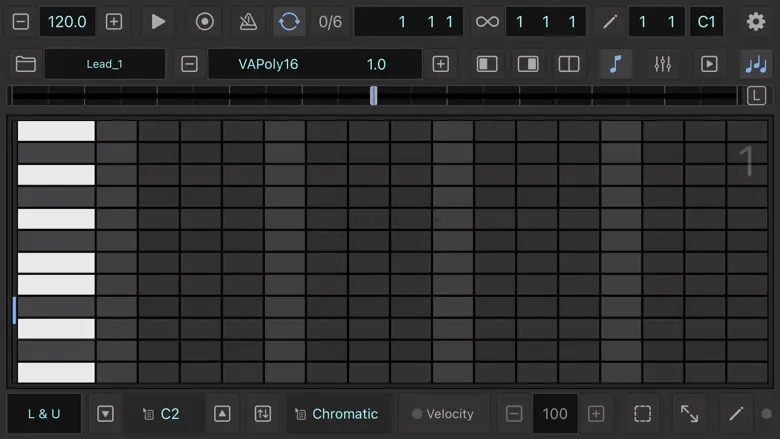Image resolution: width=780 pixels, height=439 pixels.
Task: Click the expand arrows resize icon
Action: (x=689, y=414)
